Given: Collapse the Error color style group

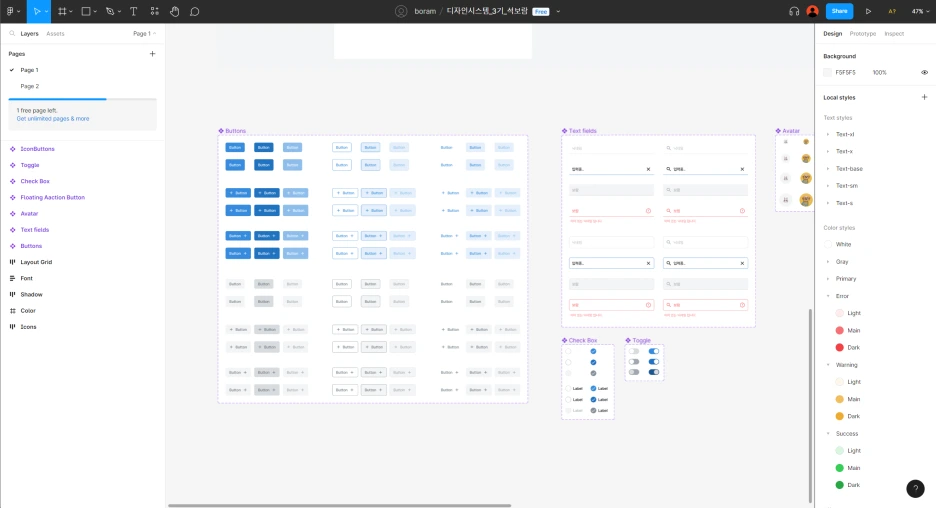Looking at the screenshot, I should tap(828, 296).
